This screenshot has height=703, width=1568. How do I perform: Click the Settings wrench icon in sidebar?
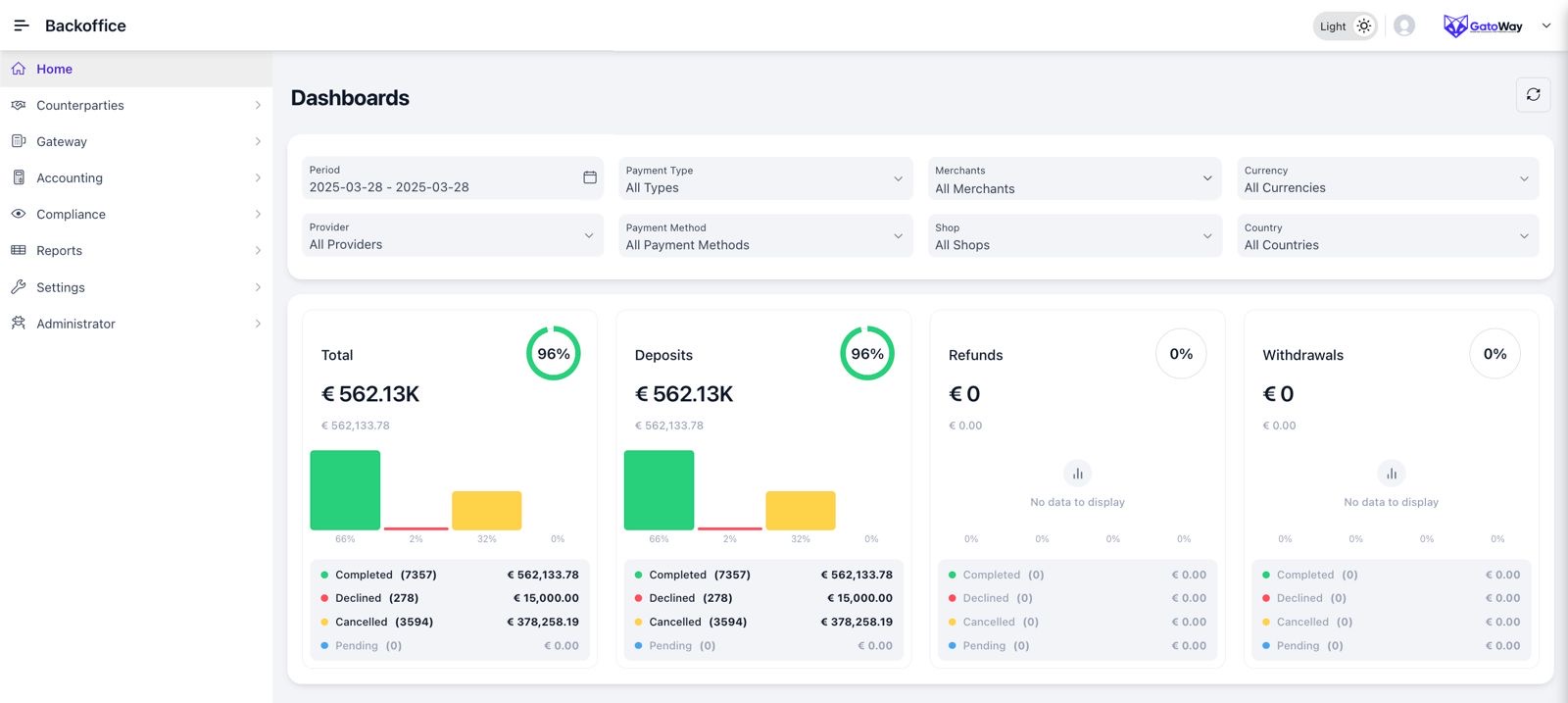point(19,287)
